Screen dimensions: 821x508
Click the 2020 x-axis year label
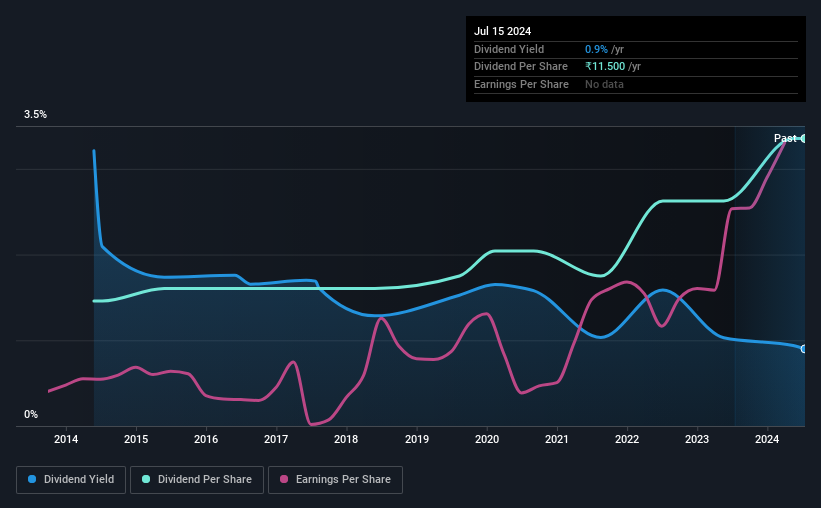tap(487, 439)
